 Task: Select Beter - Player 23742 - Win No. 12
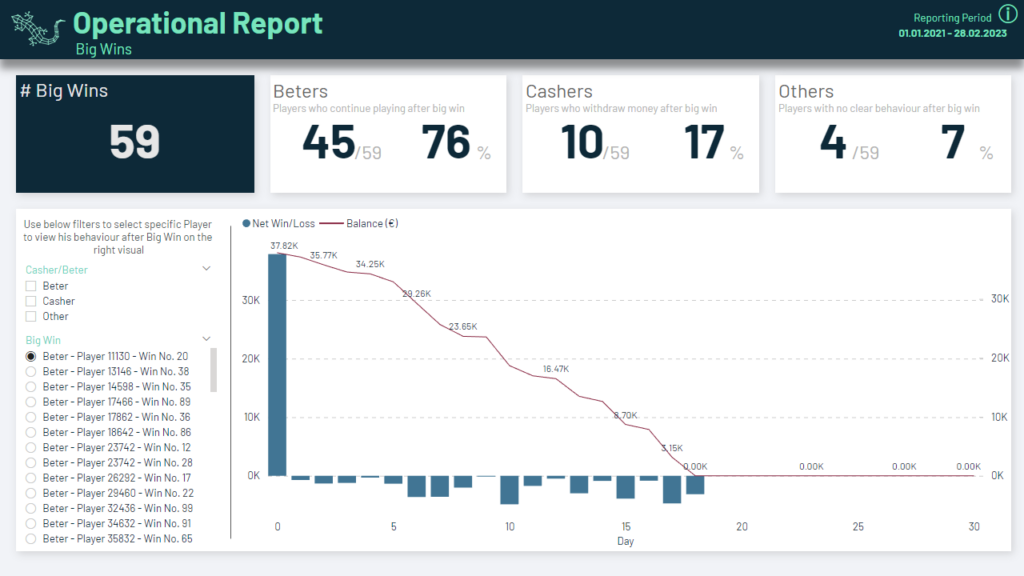[108, 447]
